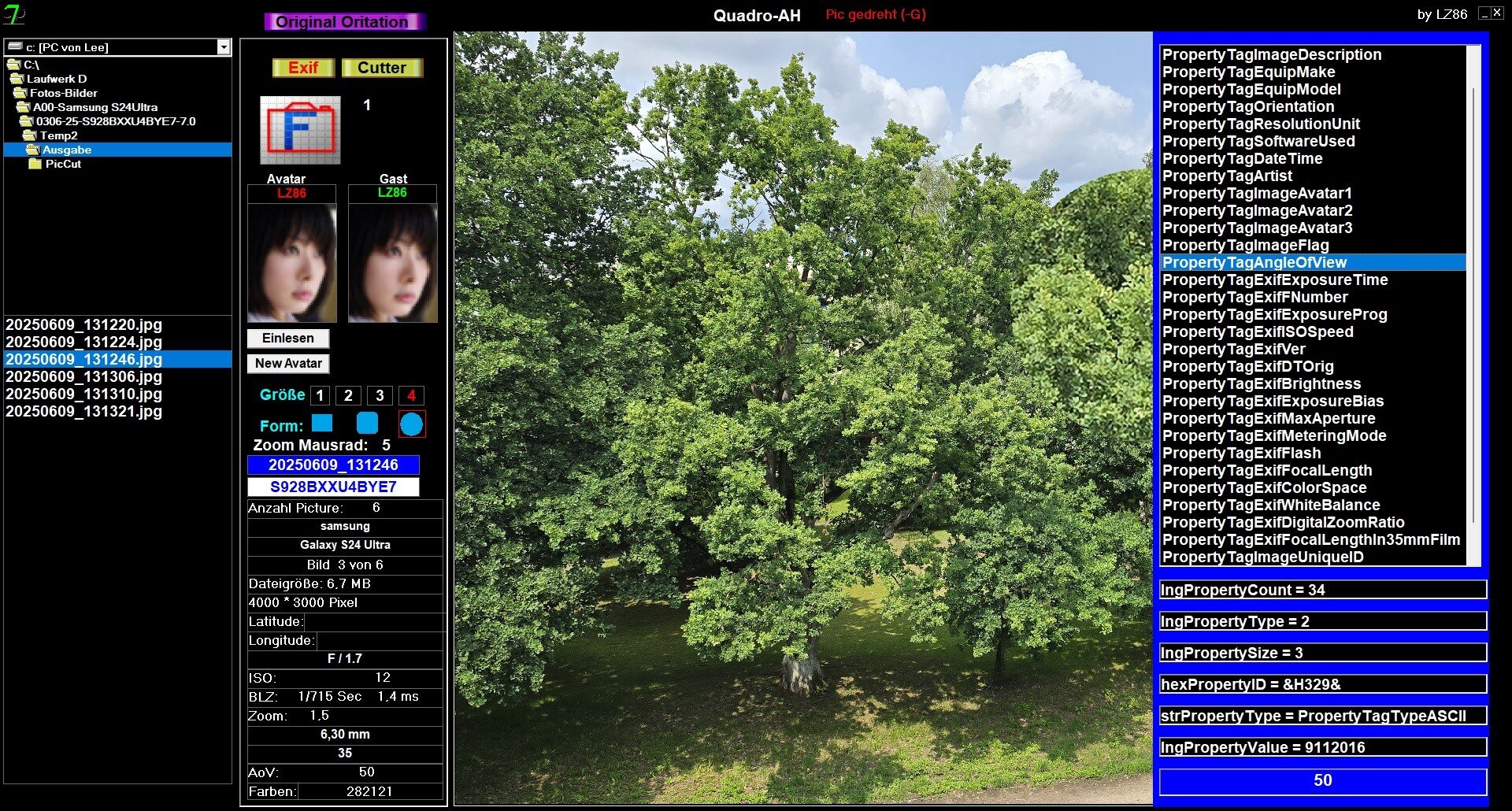Screen dimensions: 1512x811
Task: Open the Cutter tab
Action: click(x=382, y=68)
